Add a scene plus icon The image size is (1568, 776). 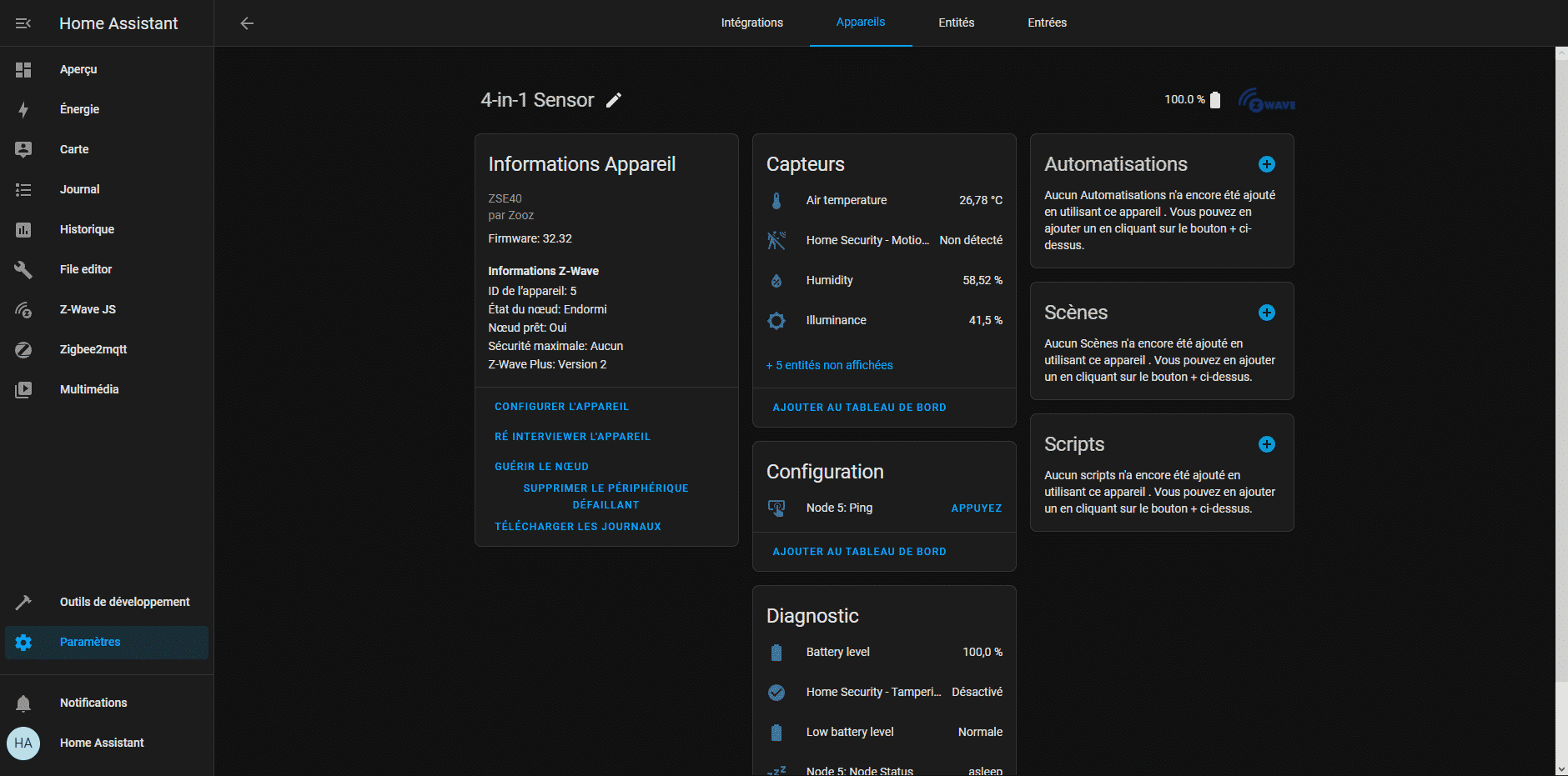tap(1267, 313)
